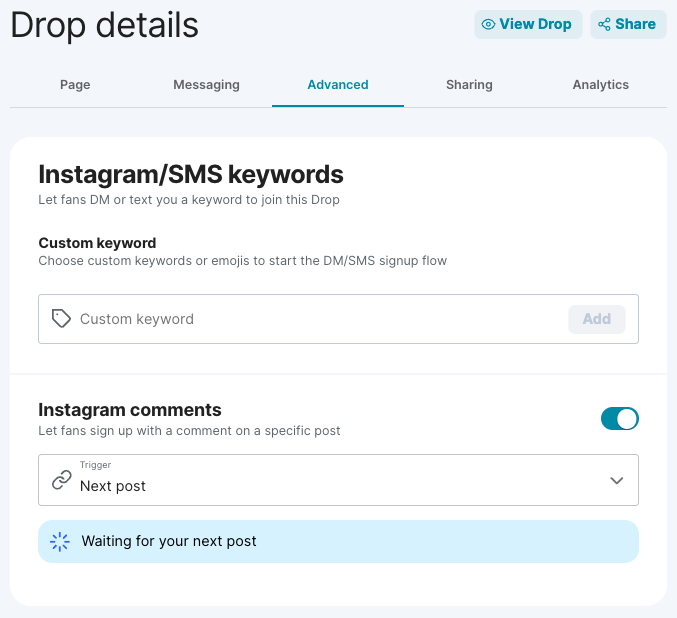
Task: Click the Drop details page title
Action: [x=105, y=26]
